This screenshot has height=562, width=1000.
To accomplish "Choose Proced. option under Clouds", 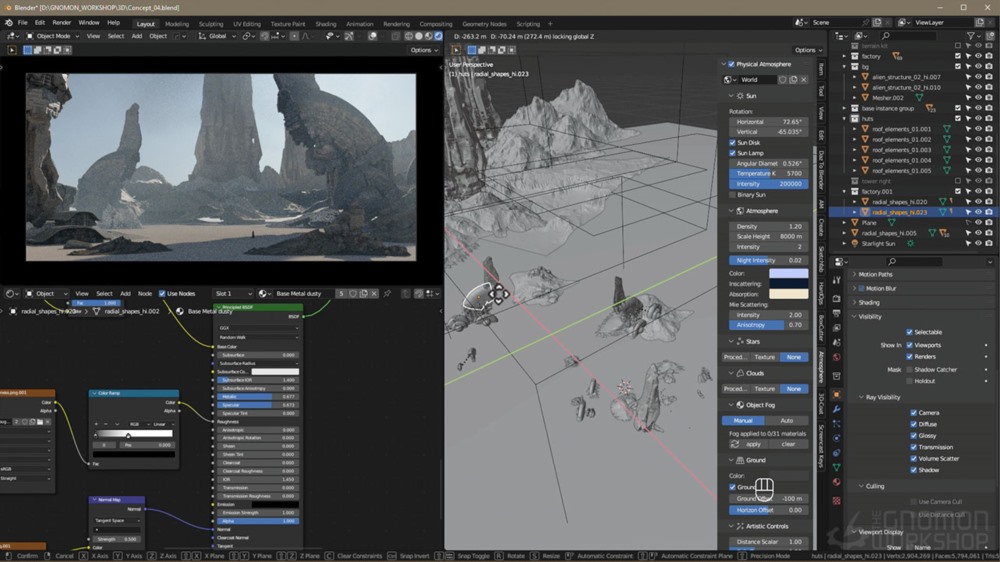I will (x=735, y=388).
